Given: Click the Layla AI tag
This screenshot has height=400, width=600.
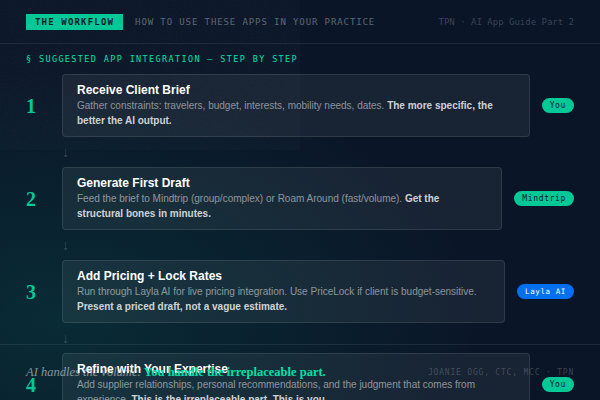Looking at the screenshot, I should pos(545,291).
